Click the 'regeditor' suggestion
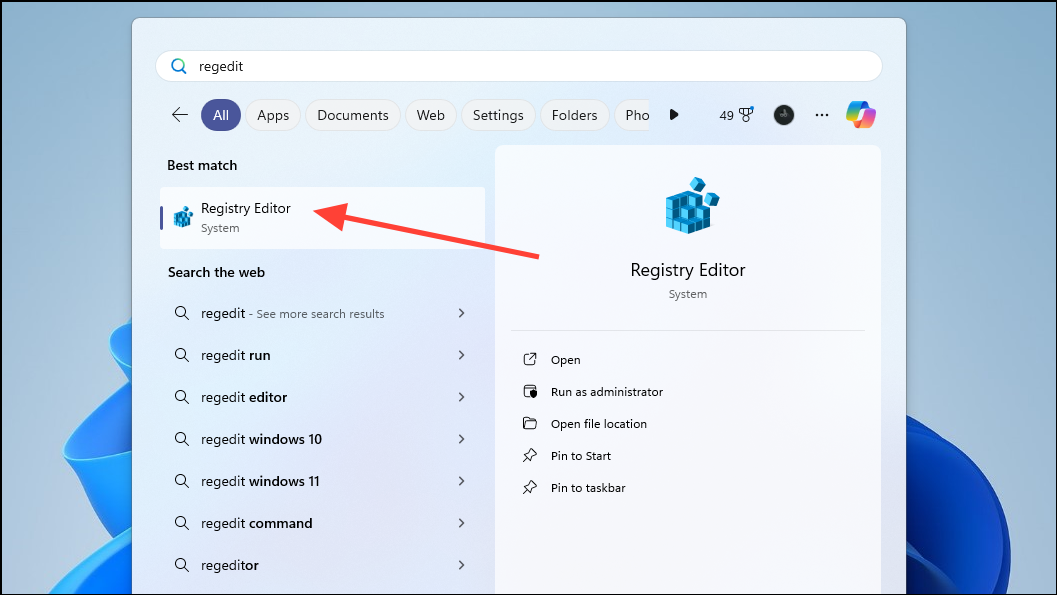This screenshot has width=1057, height=595. [322, 565]
